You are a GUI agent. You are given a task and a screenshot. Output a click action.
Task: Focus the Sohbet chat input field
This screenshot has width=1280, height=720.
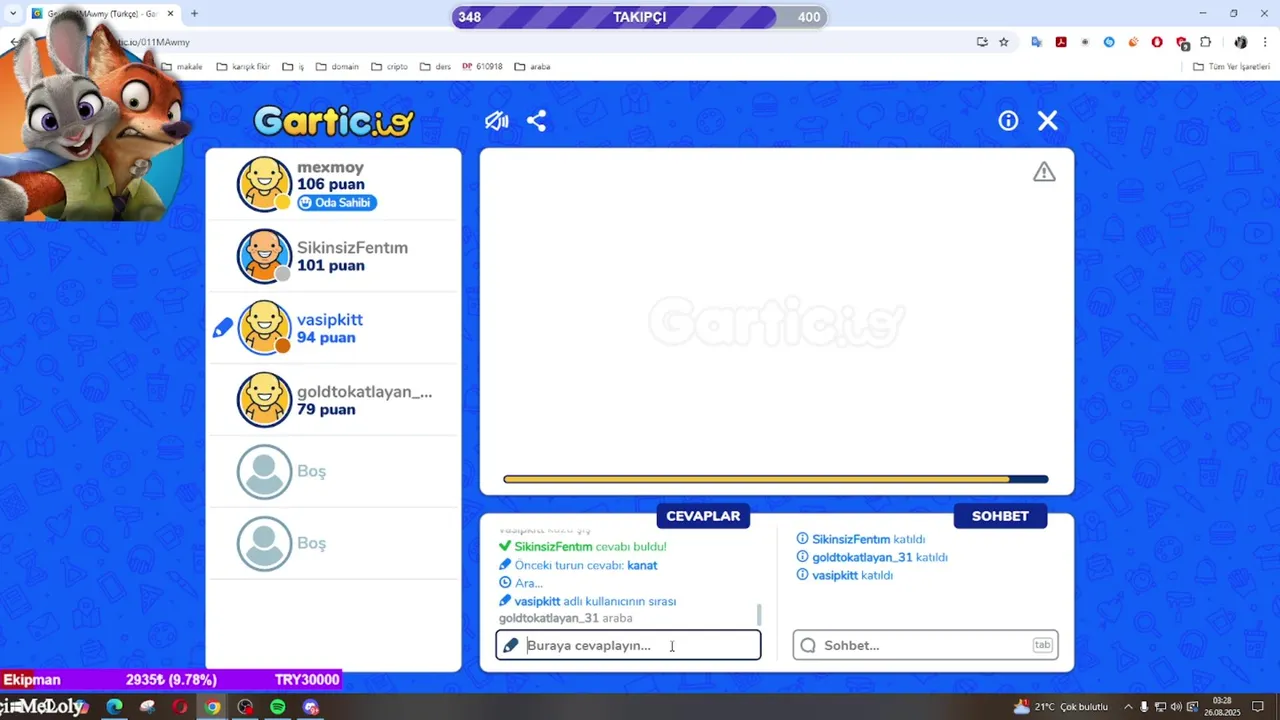coord(925,645)
